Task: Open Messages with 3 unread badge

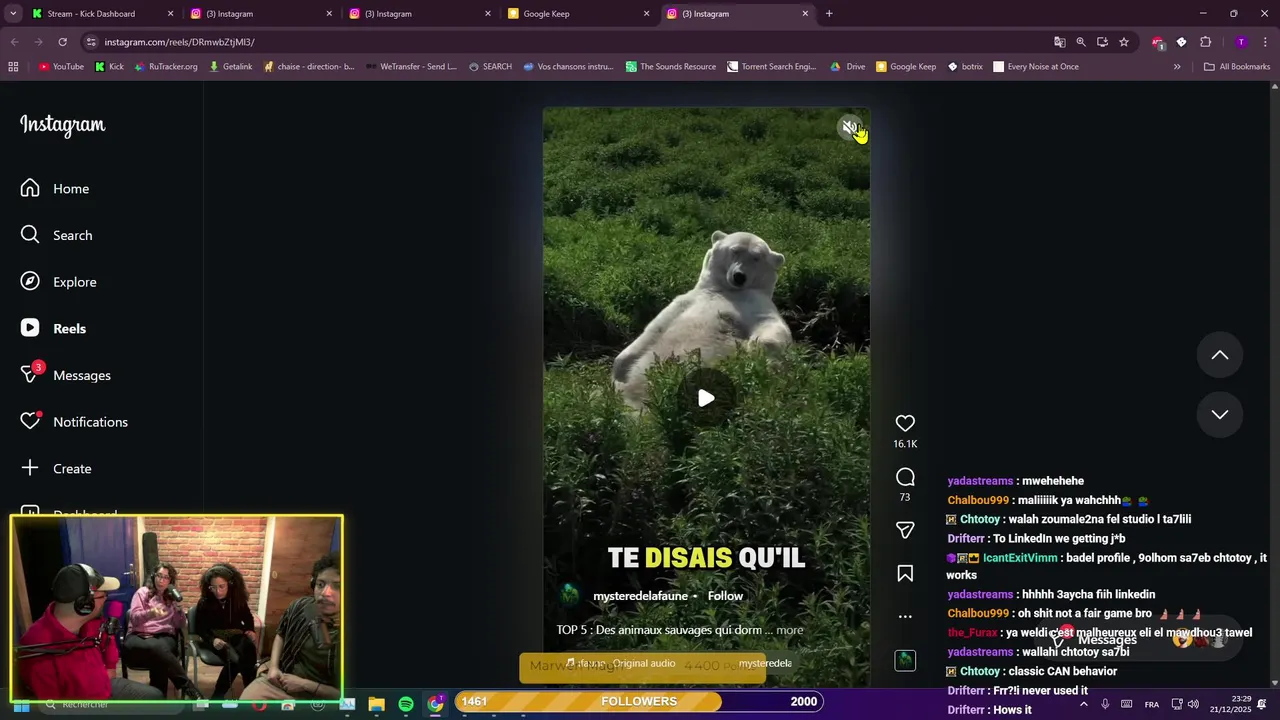Action: click(x=66, y=375)
